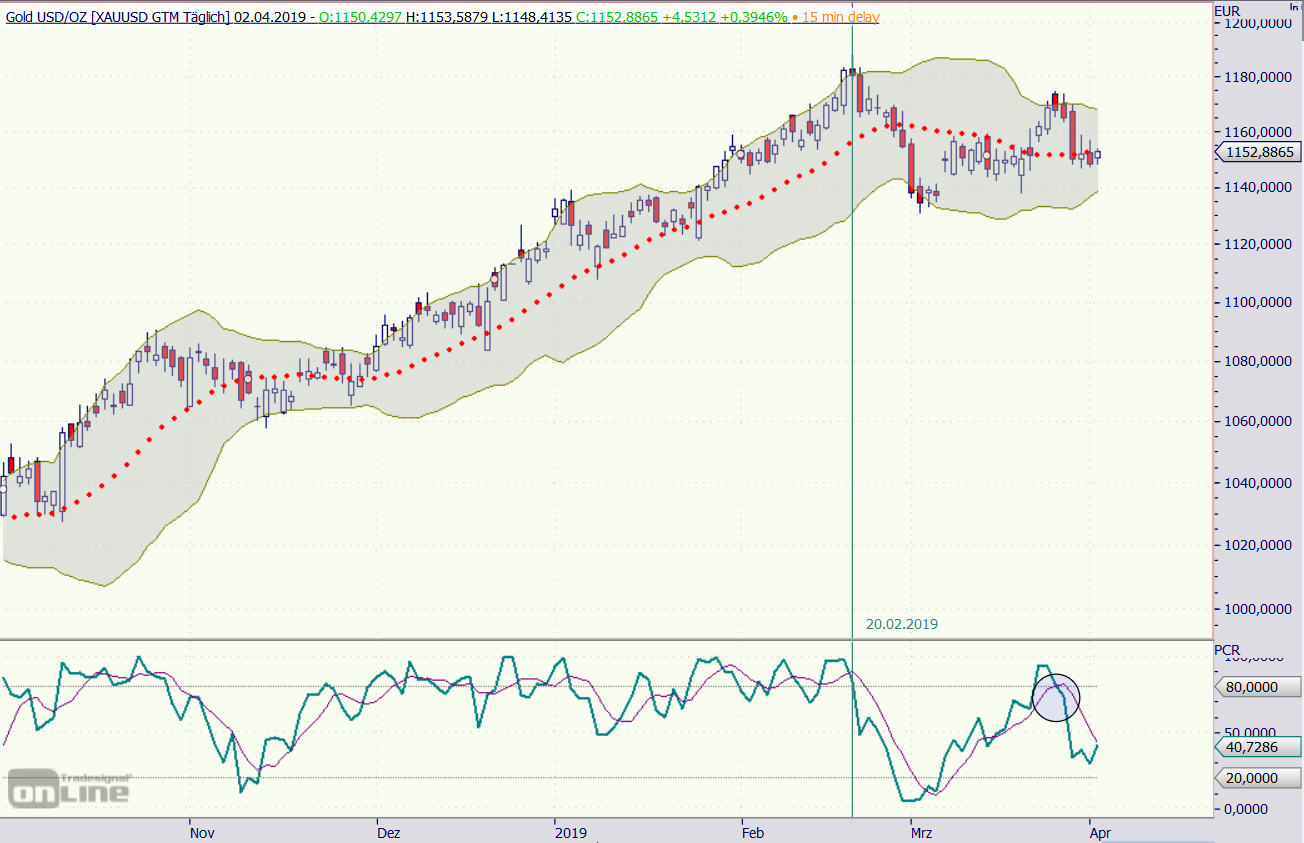Viewport: 1304px width, 843px height.
Task: Select the 20,0000 level tag
Action: tap(1258, 778)
